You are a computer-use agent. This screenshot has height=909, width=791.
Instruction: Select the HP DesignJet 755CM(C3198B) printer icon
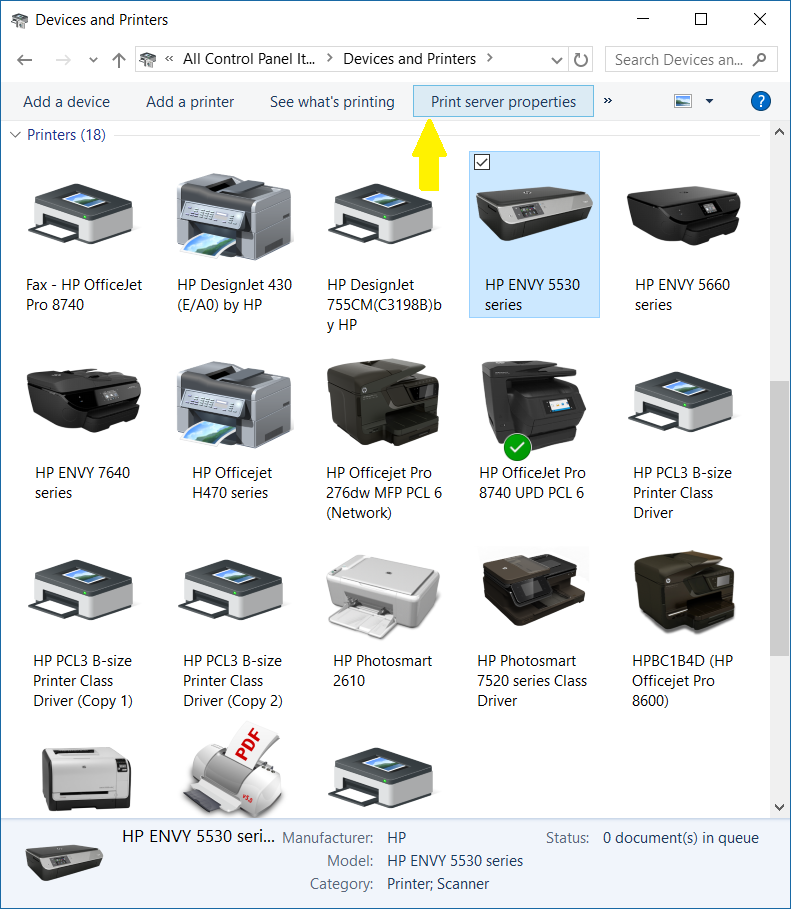(x=382, y=213)
